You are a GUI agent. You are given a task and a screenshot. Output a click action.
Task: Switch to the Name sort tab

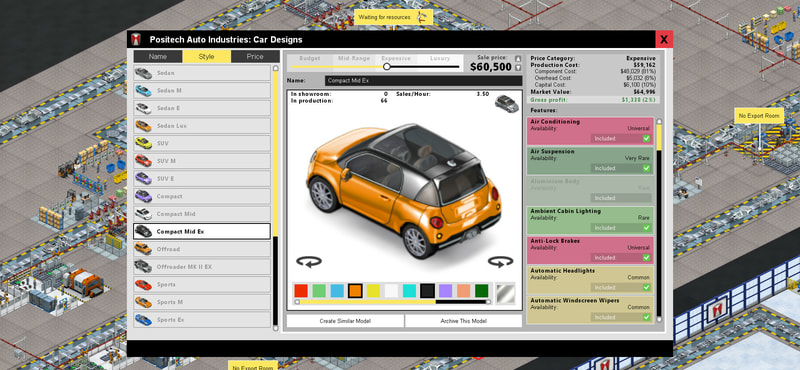(x=158, y=57)
